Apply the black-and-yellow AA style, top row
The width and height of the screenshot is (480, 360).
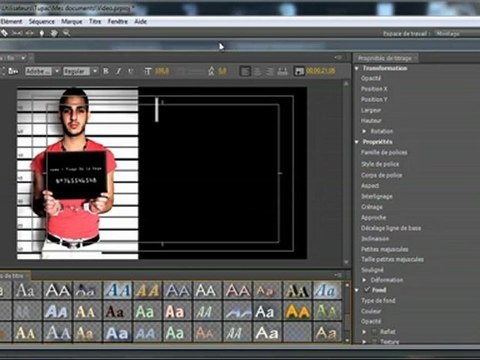(x=297, y=290)
